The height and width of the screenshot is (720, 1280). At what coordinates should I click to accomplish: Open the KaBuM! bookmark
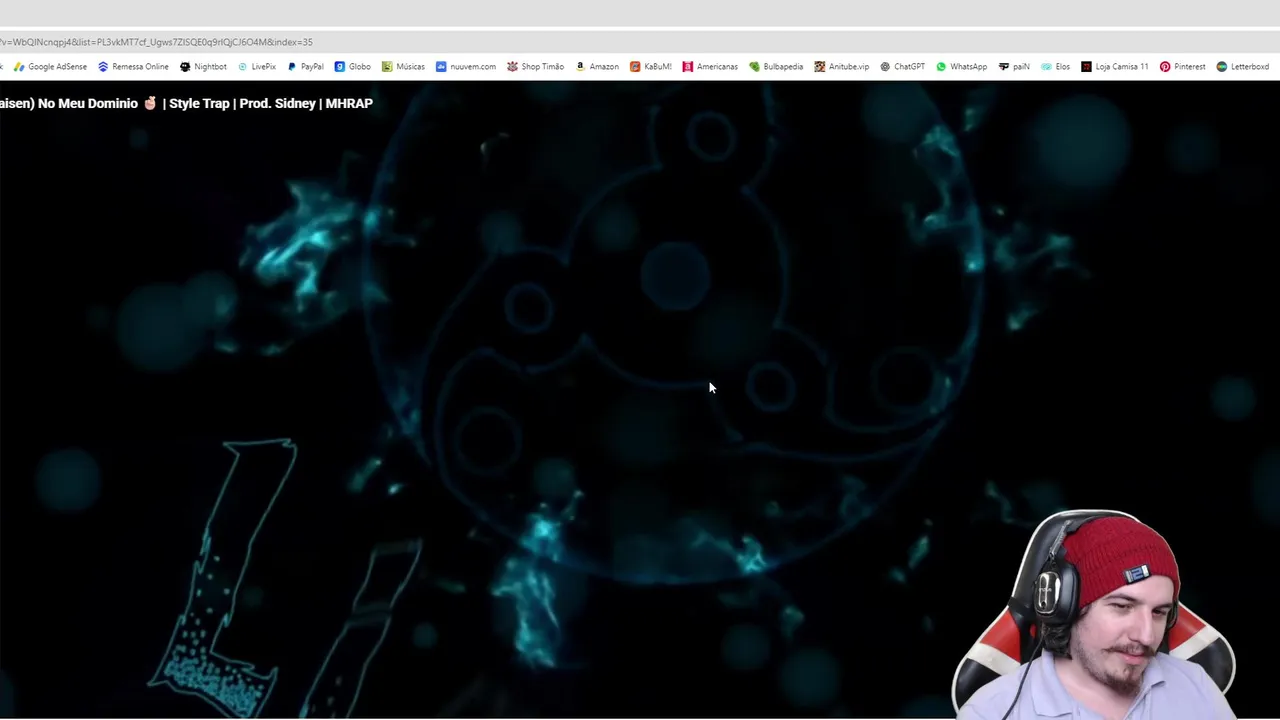pyautogui.click(x=650, y=67)
